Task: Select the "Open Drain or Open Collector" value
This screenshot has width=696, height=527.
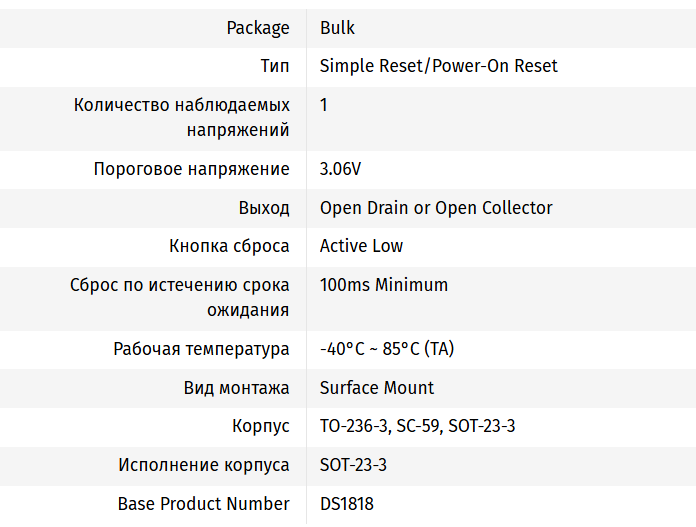Action: pos(436,208)
